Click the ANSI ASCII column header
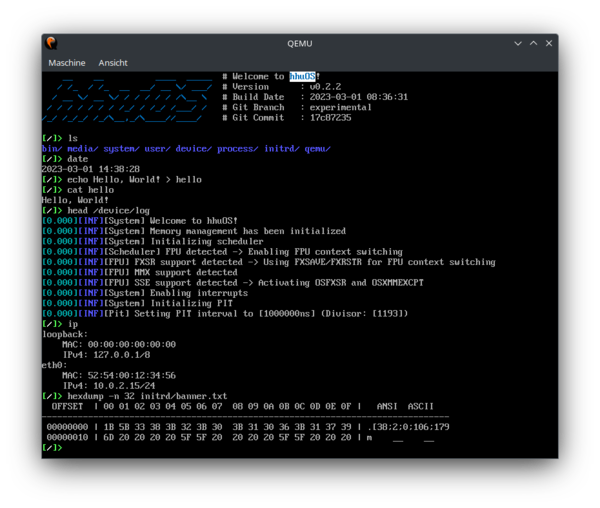600x508 pixels. pyautogui.click(x=405, y=407)
